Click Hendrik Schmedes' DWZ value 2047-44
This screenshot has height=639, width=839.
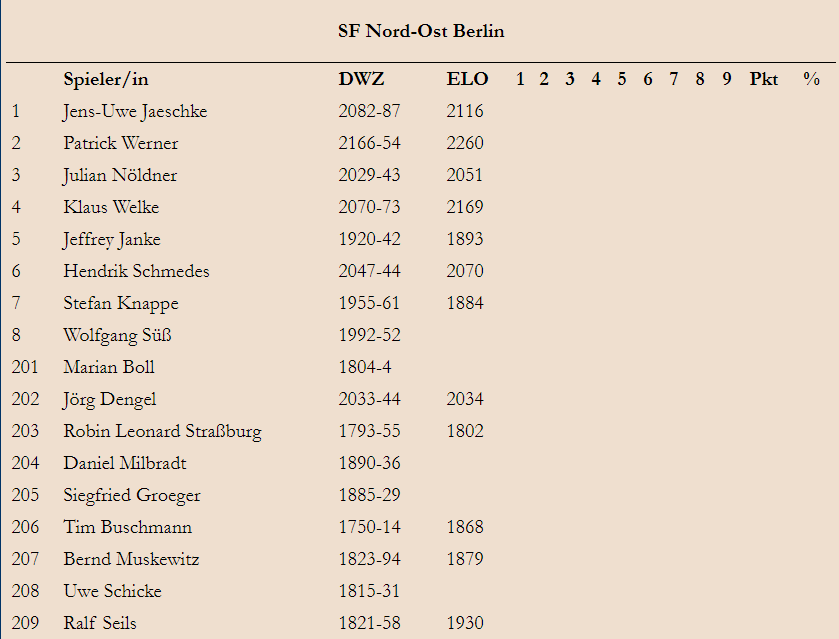pos(369,271)
